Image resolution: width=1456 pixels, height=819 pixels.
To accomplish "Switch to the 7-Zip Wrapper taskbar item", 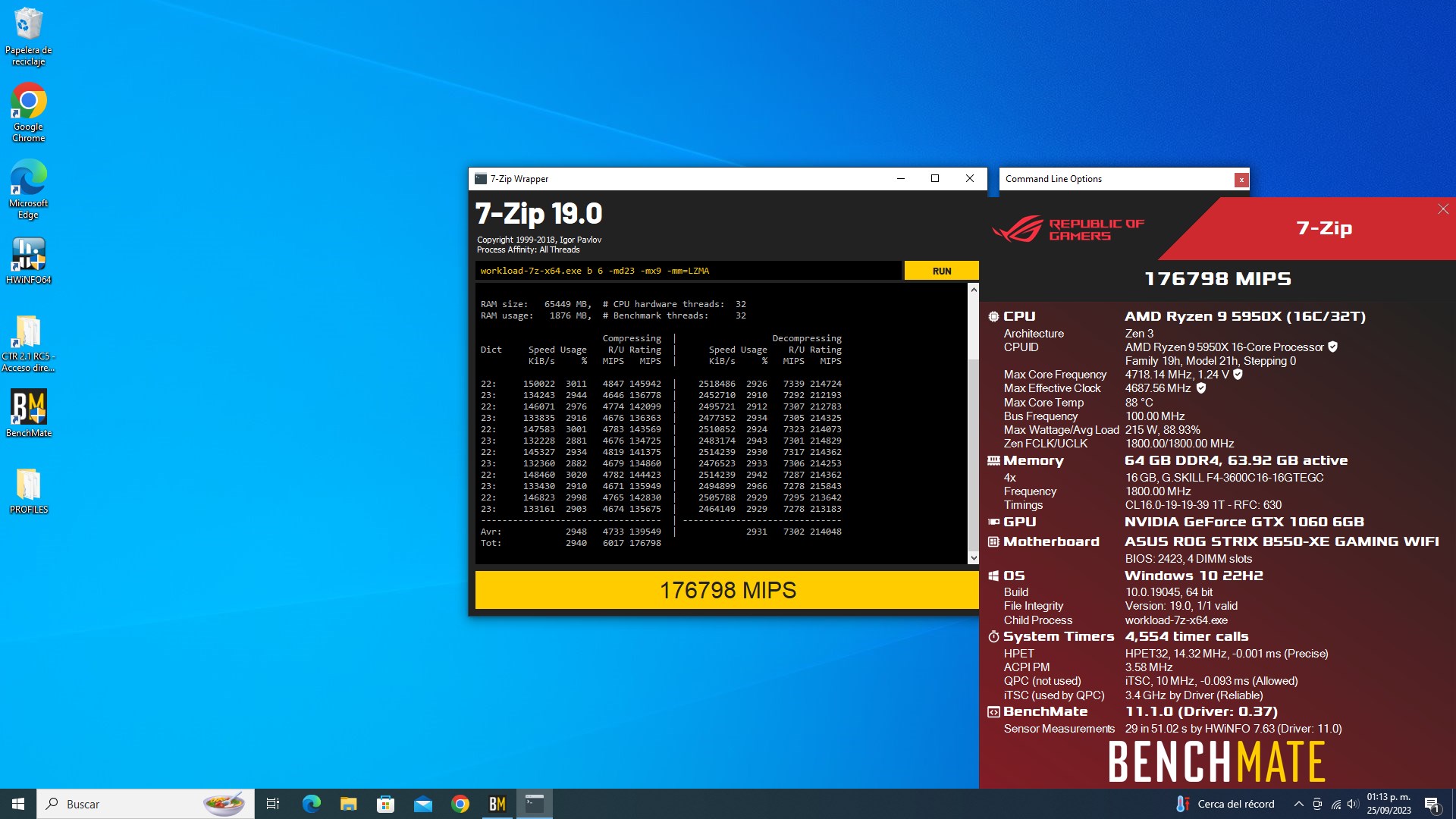I will 534,804.
